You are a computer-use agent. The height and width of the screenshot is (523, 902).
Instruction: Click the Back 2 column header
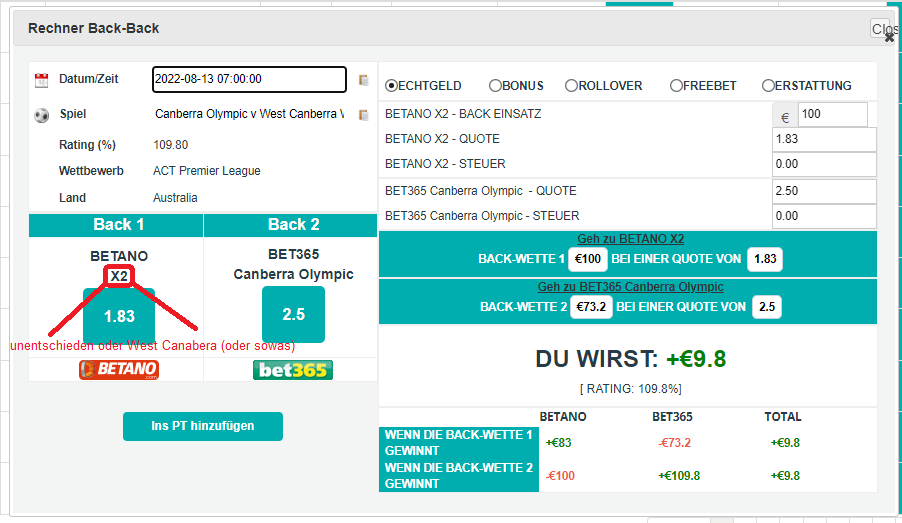tap(291, 225)
